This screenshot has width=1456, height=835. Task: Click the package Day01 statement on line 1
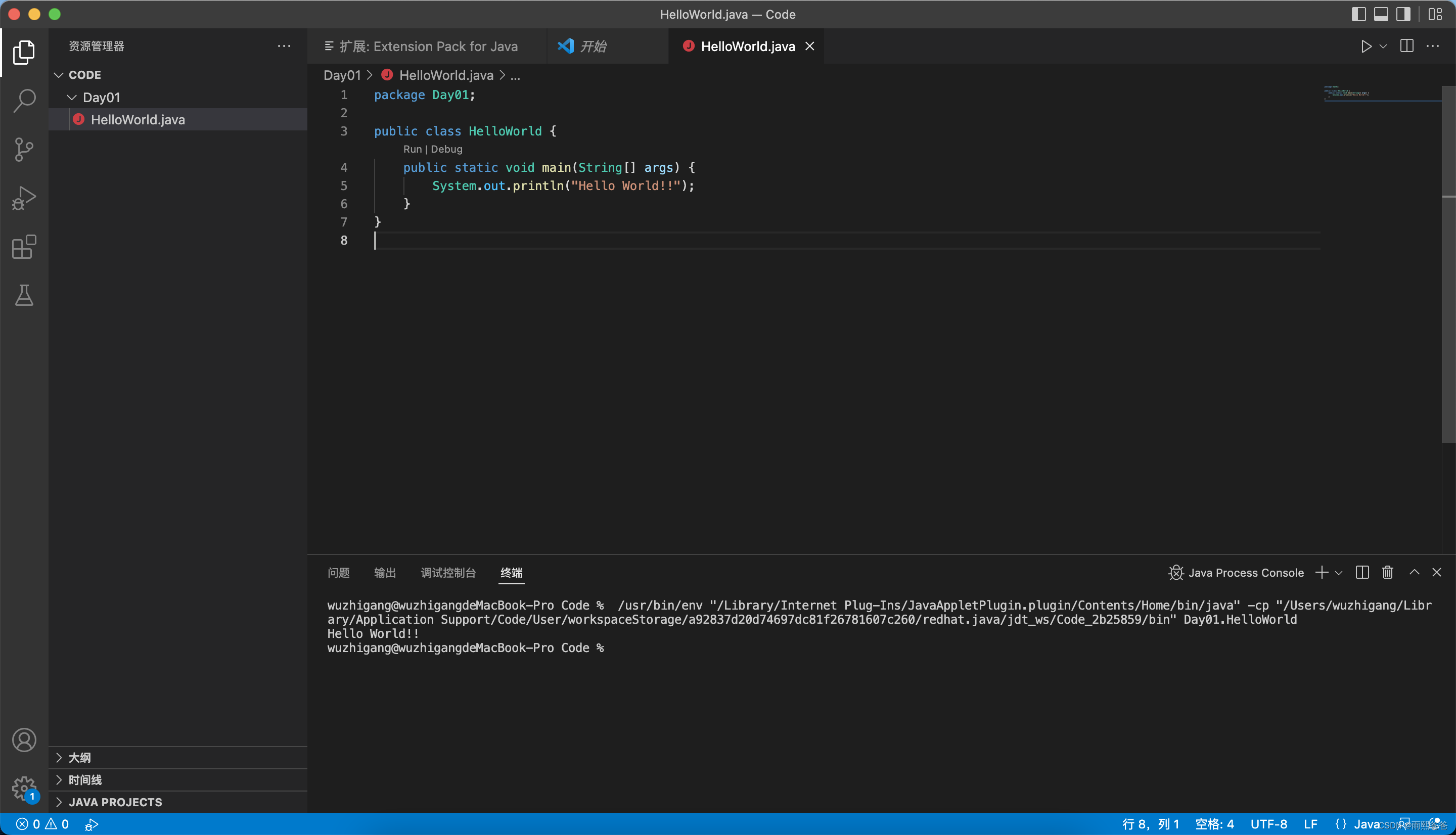pos(424,95)
